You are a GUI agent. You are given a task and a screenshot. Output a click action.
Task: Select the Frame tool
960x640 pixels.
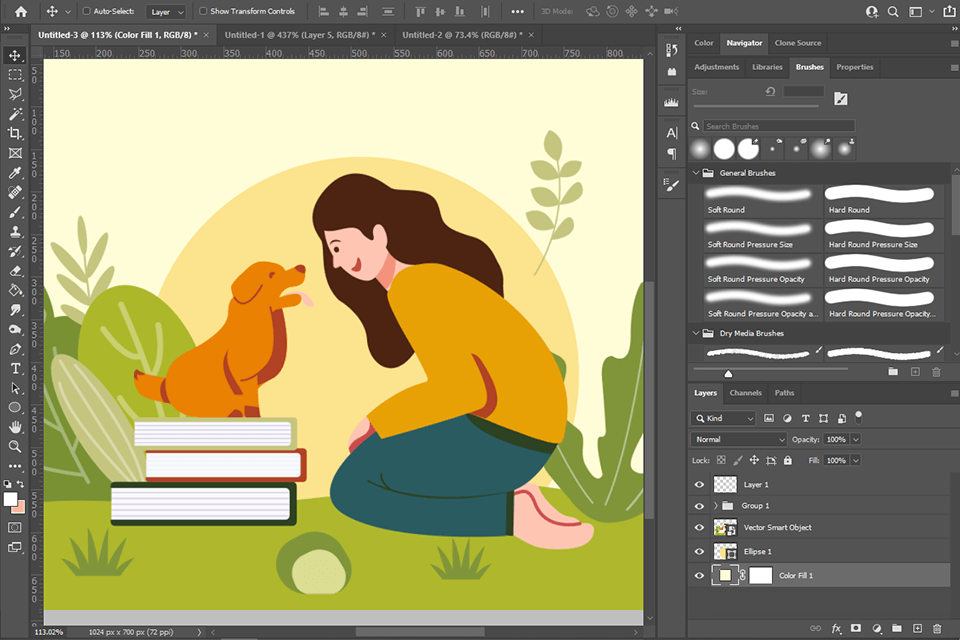15,153
